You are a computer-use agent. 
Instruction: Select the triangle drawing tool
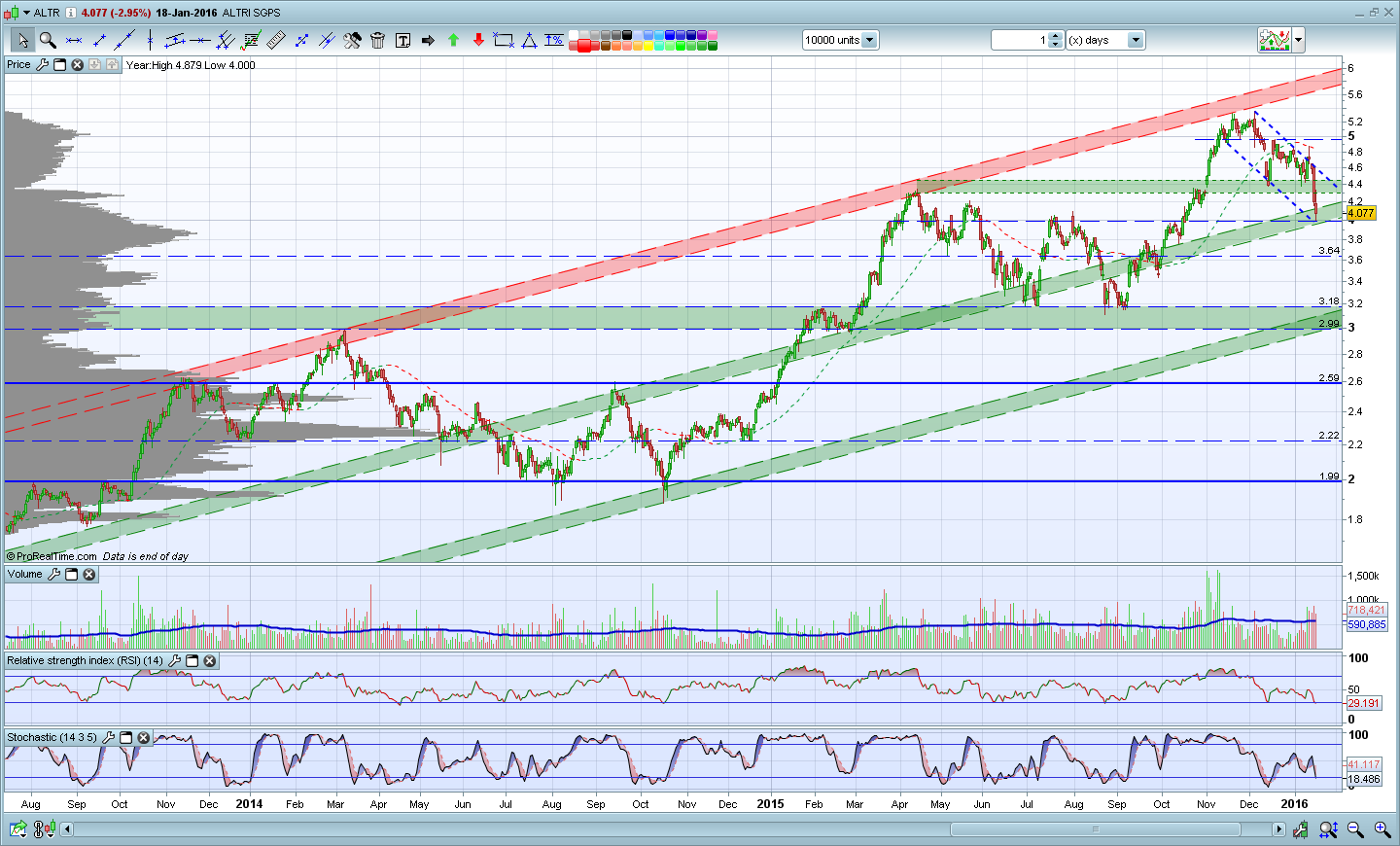[529, 40]
